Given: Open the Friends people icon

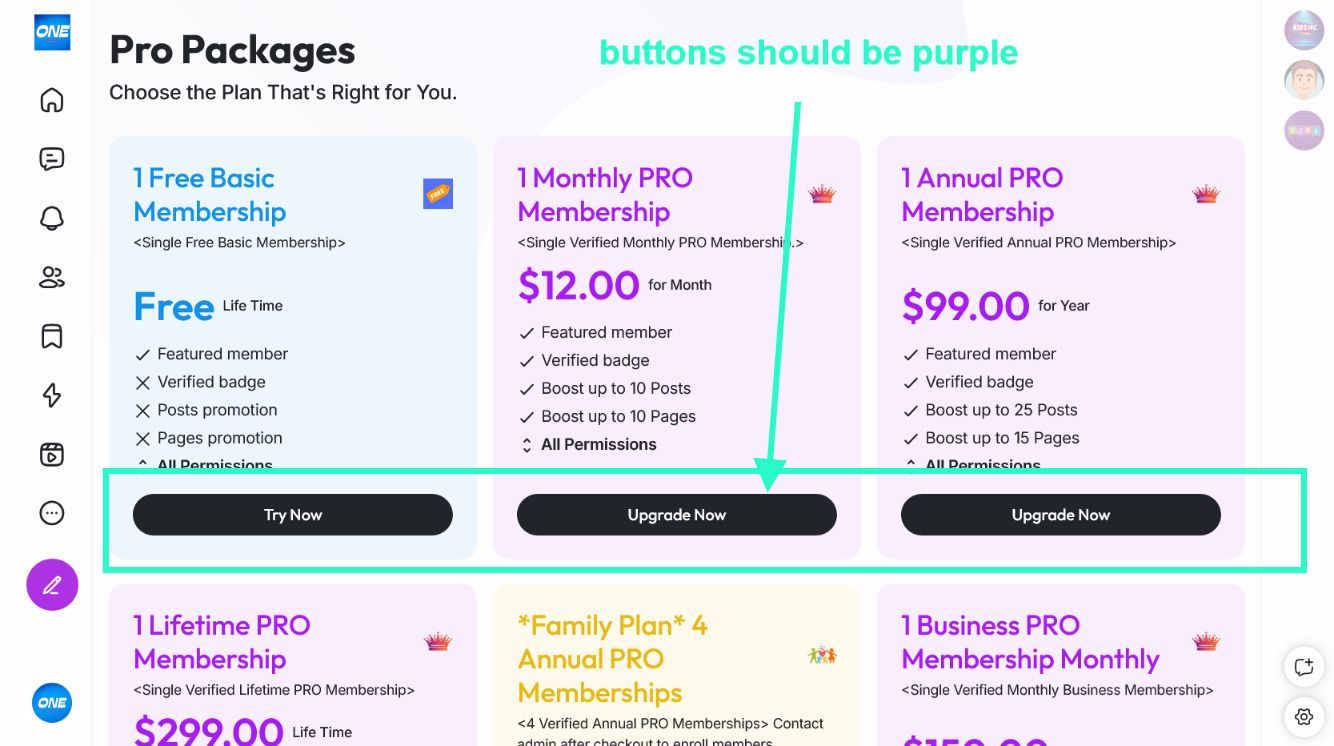Looking at the screenshot, I should 52,278.
